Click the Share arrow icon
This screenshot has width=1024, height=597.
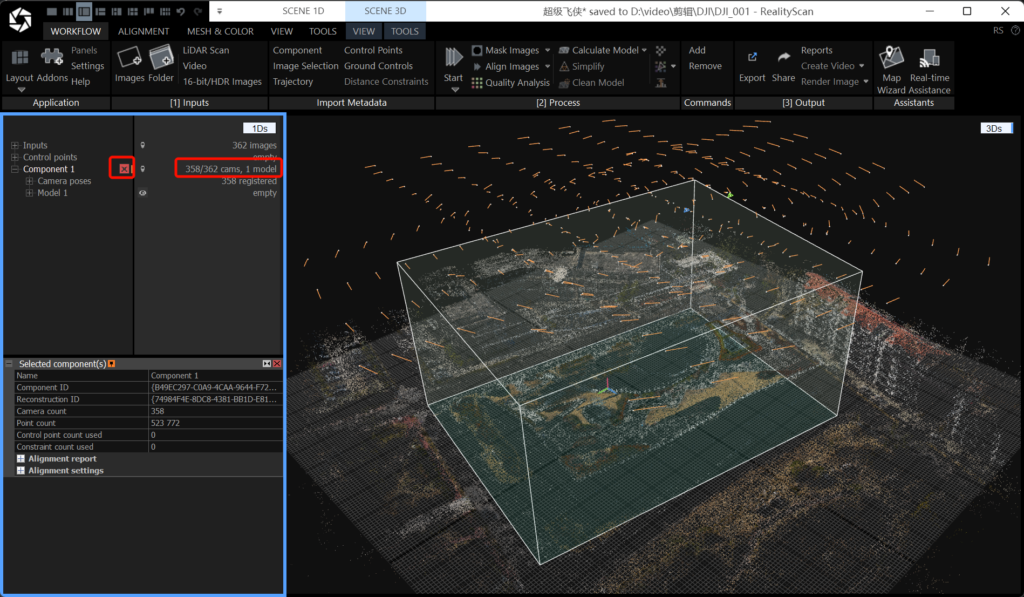(783, 58)
